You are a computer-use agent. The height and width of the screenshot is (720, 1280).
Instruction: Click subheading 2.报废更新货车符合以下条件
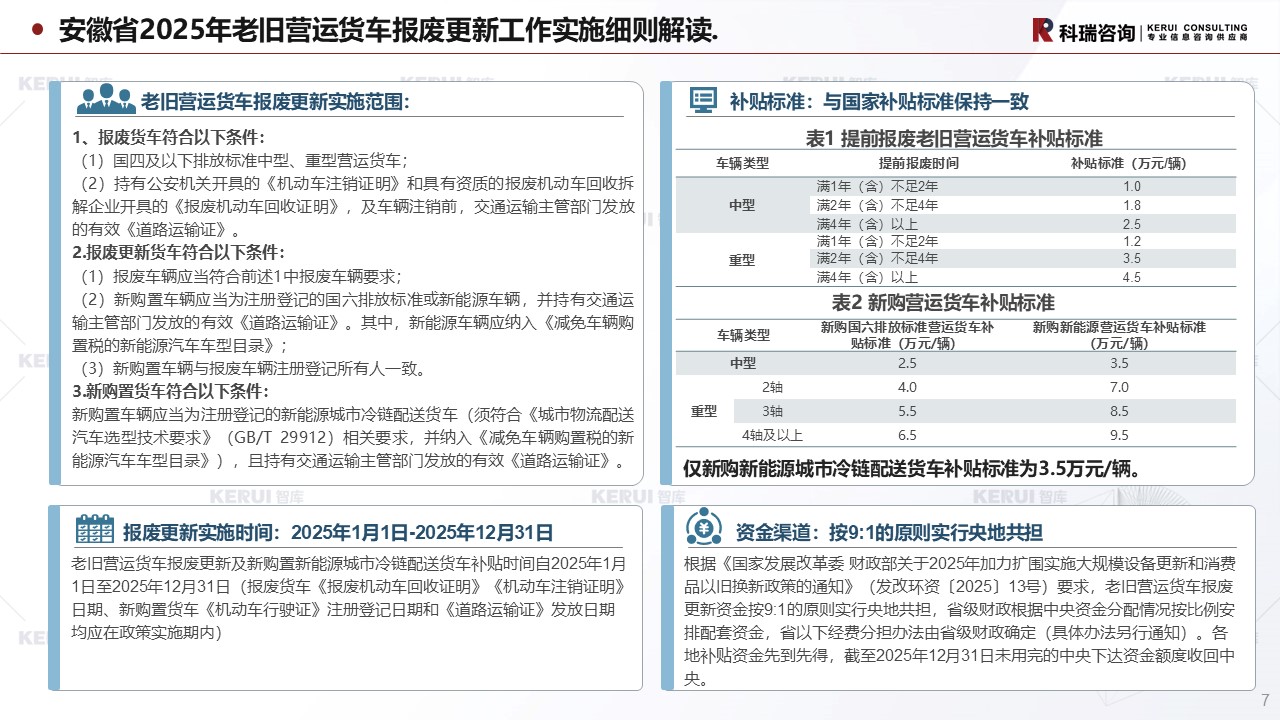179,252
